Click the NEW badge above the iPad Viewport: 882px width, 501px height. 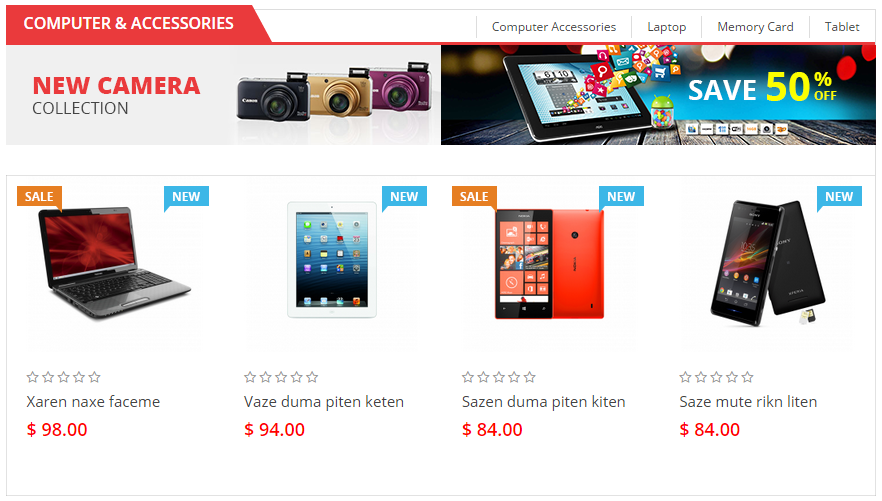click(x=404, y=196)
